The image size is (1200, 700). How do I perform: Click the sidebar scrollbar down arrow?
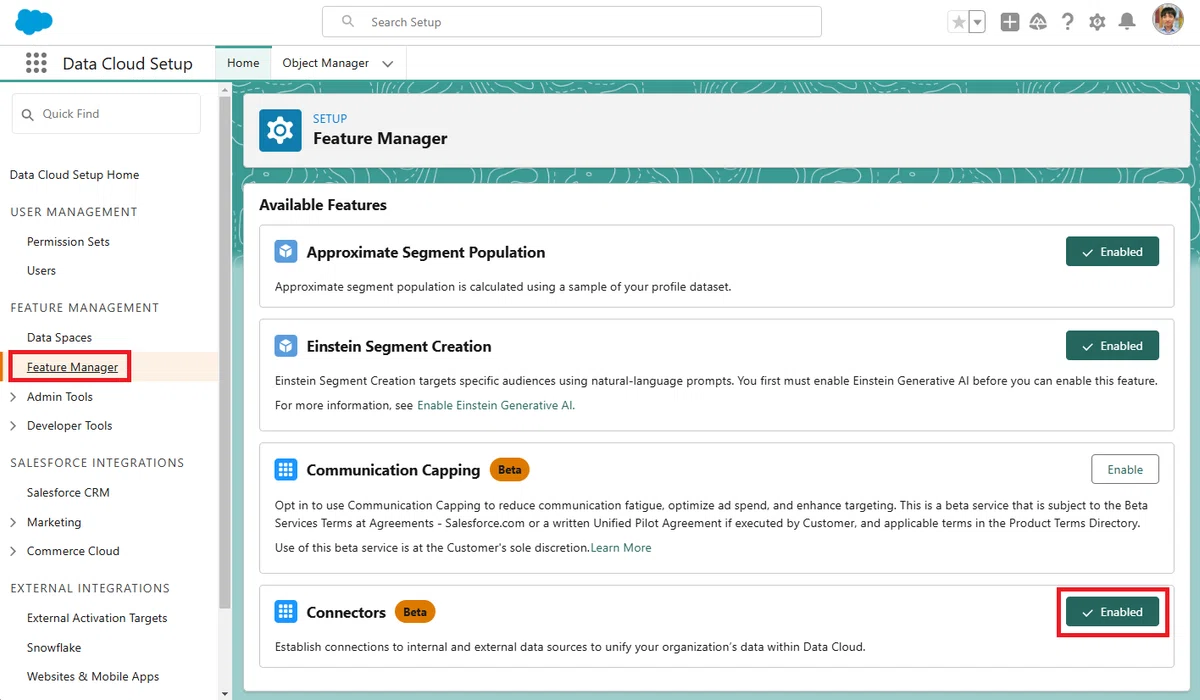click(x=224, y=693)
